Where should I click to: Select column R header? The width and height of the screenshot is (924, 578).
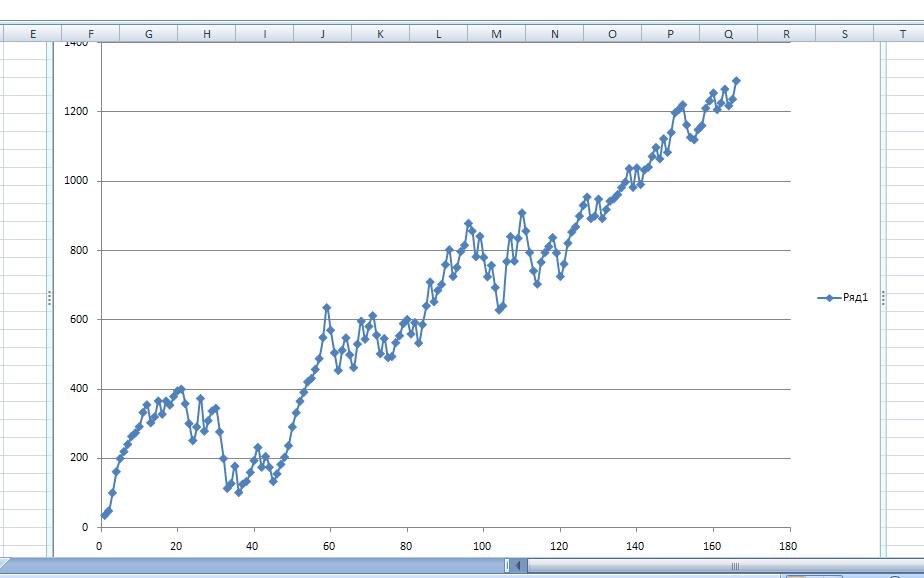click(786, 34)
